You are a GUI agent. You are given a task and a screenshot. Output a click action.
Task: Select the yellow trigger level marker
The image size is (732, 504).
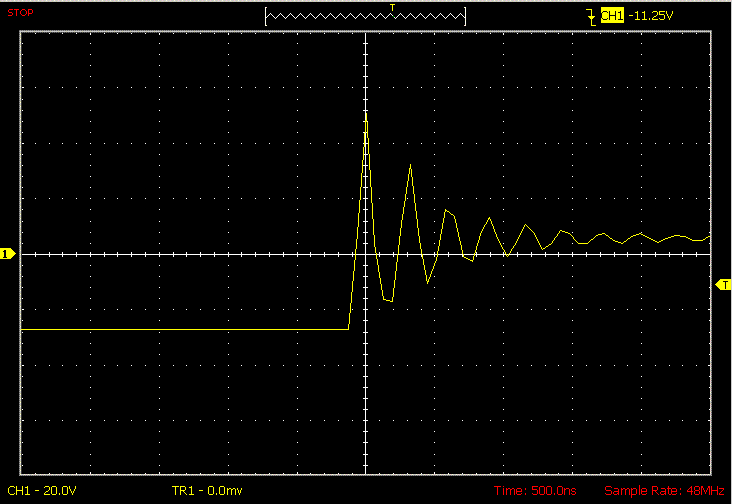tap(723, 284)
